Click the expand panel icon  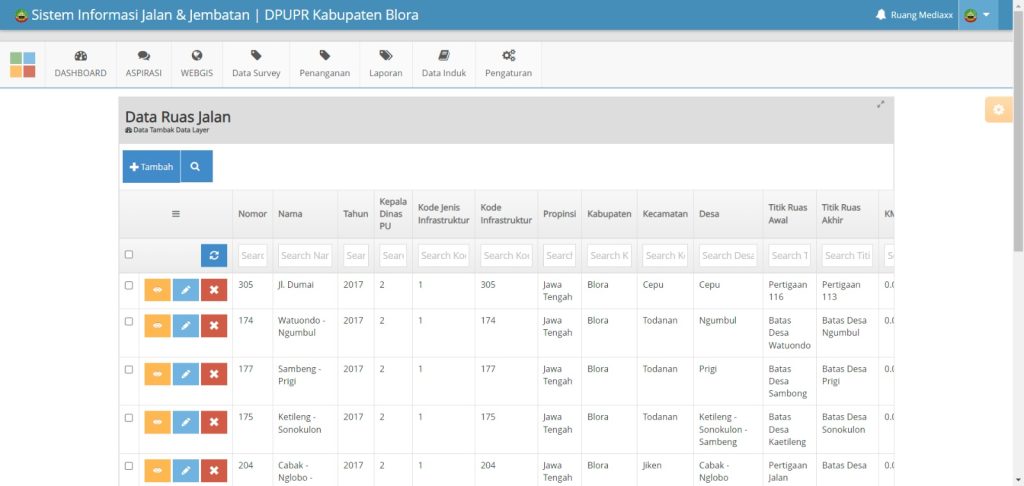880,105
